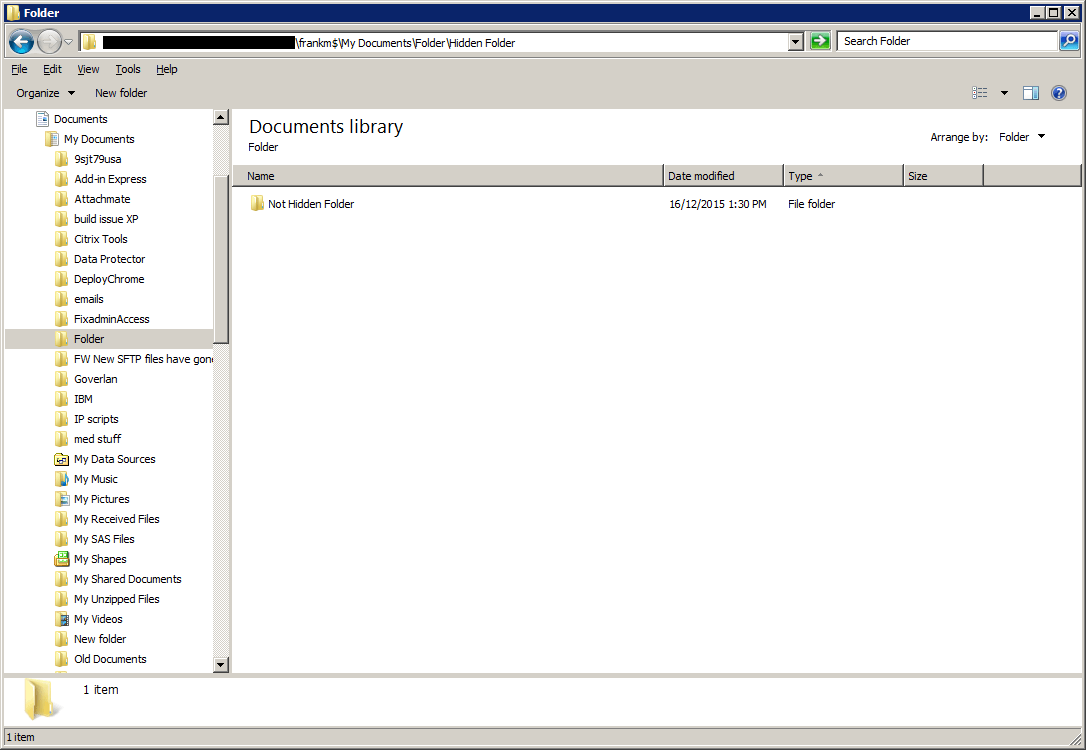Click the change view icon
The height and width of the screenshot is (750, 1086).
pos(980,93)
